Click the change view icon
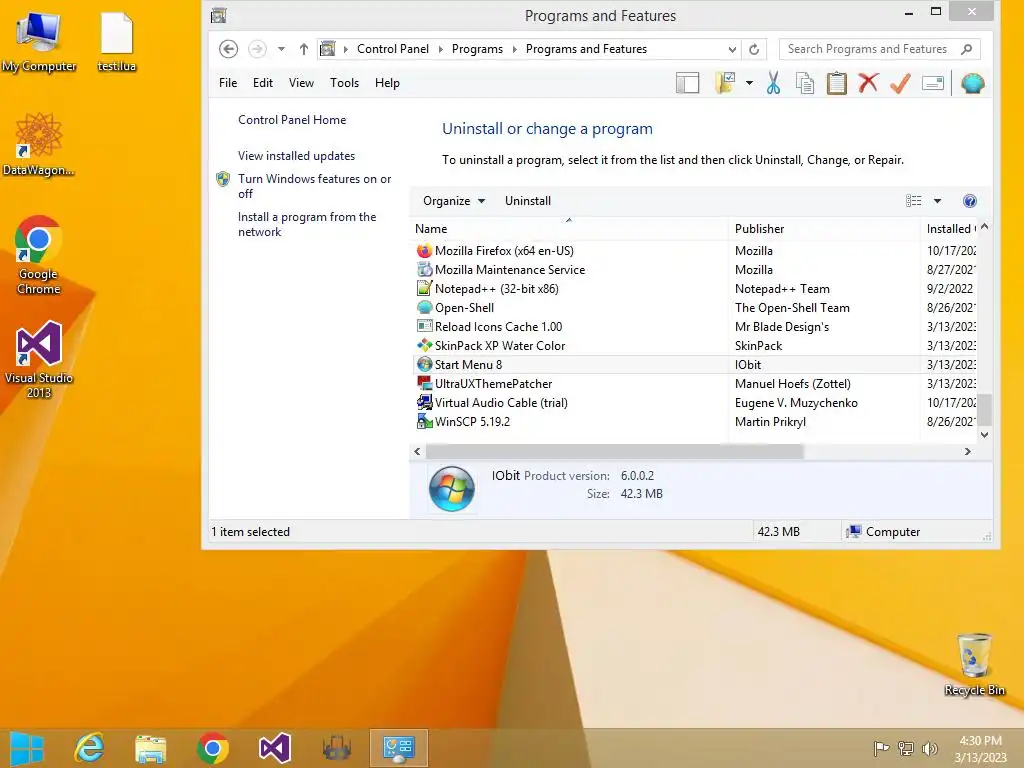This screenshot has height=768, width=1024. tap(914, 200)
